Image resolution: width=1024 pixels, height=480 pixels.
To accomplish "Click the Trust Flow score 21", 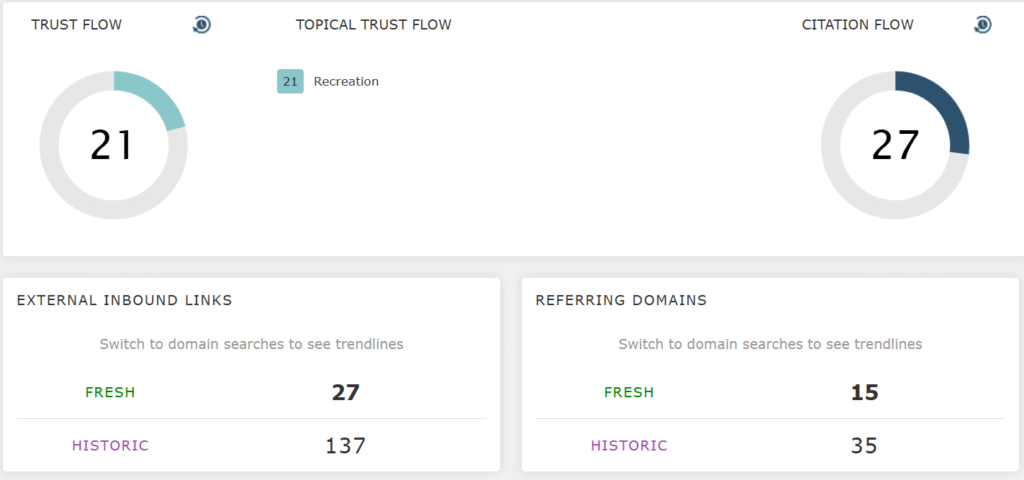I will click(x=112, y=145).
